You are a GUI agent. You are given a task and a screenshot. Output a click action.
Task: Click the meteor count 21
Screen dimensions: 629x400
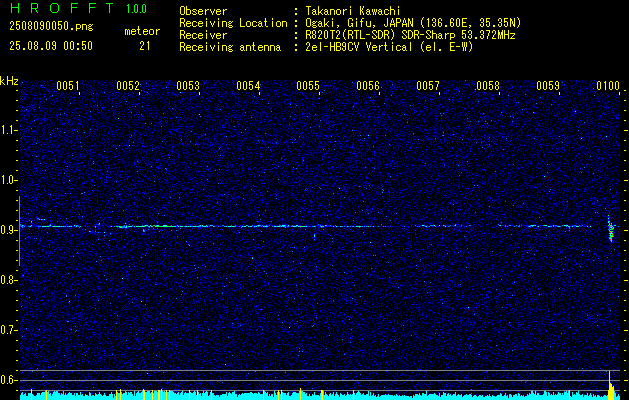(x=144, y=46)
